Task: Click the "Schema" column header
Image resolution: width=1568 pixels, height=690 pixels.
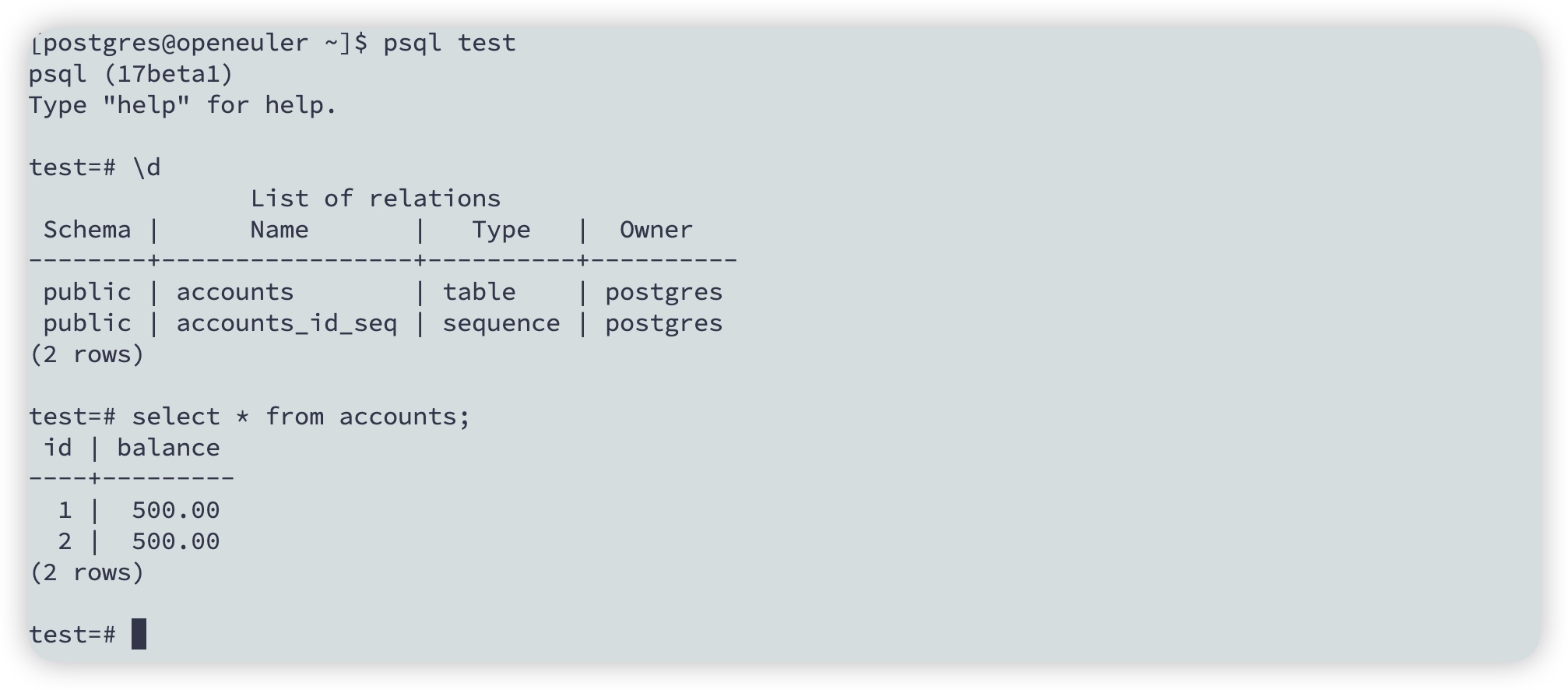Action: pyautogui.click(x=87, y=230)
